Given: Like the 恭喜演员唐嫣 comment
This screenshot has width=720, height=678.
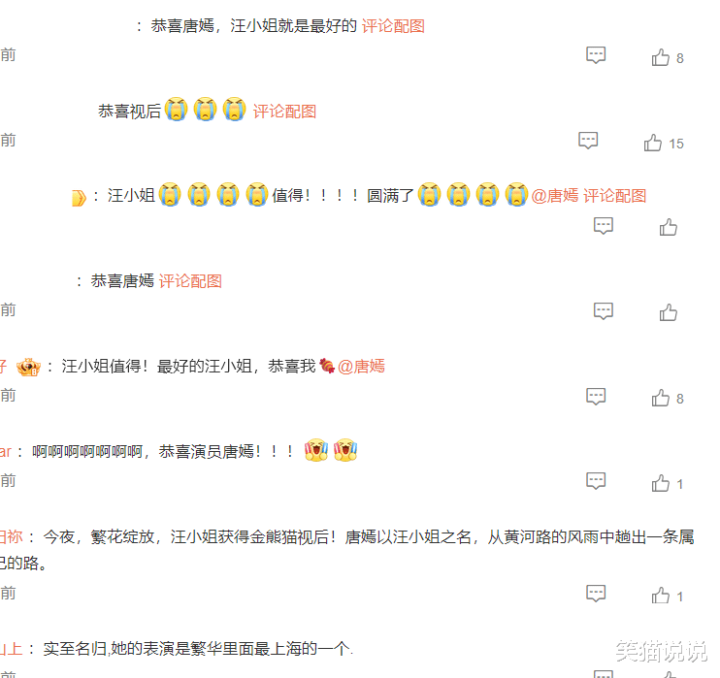Looking at the screenshot, I should (660, 483).
